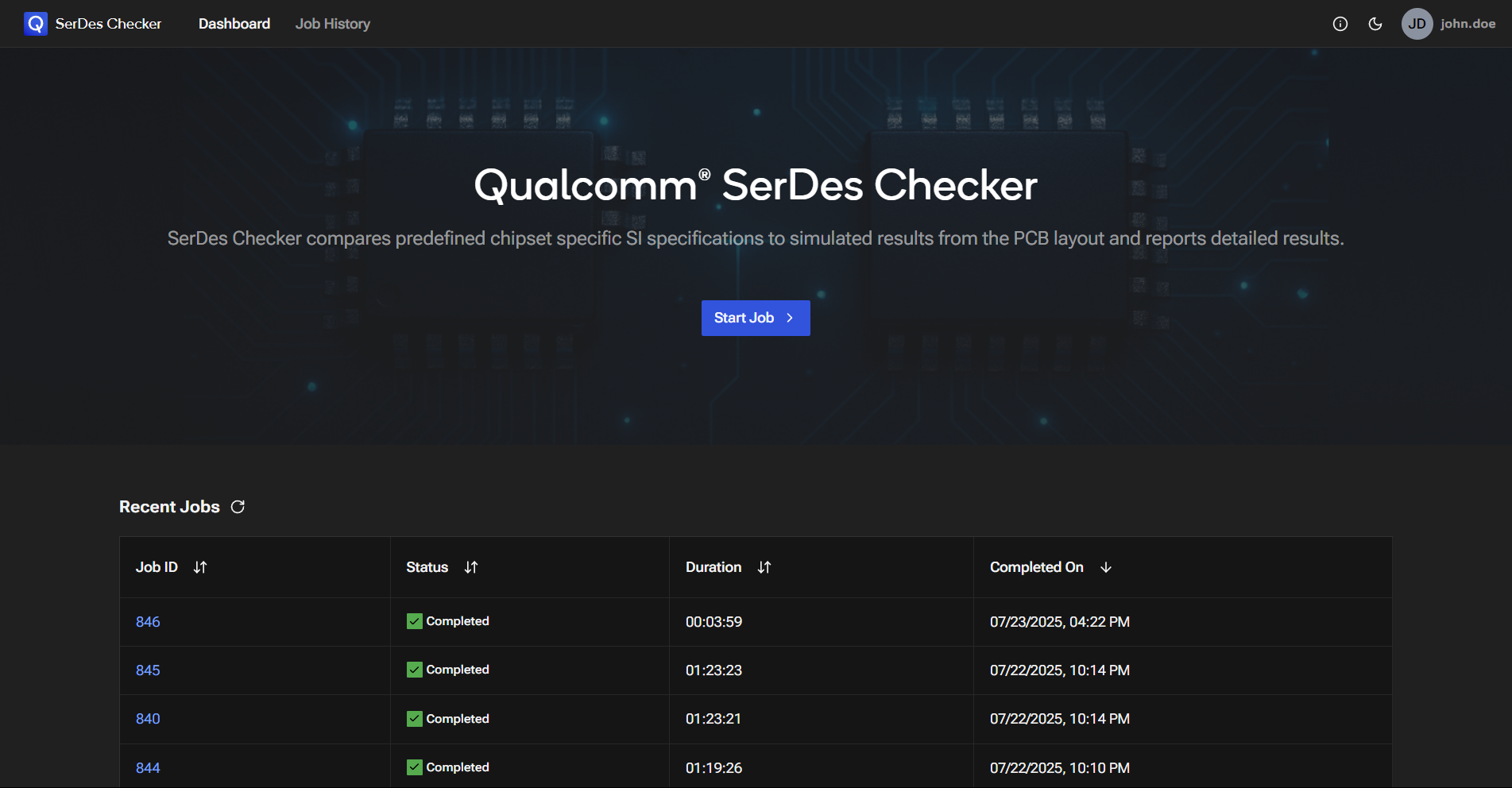
Task: Toggle Completed On sort direction arrow
Action: pyautogui.click(x=1106, y=567)
